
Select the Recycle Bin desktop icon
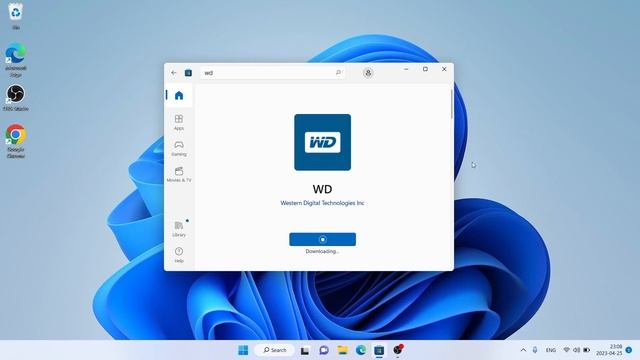coord(16,16)
